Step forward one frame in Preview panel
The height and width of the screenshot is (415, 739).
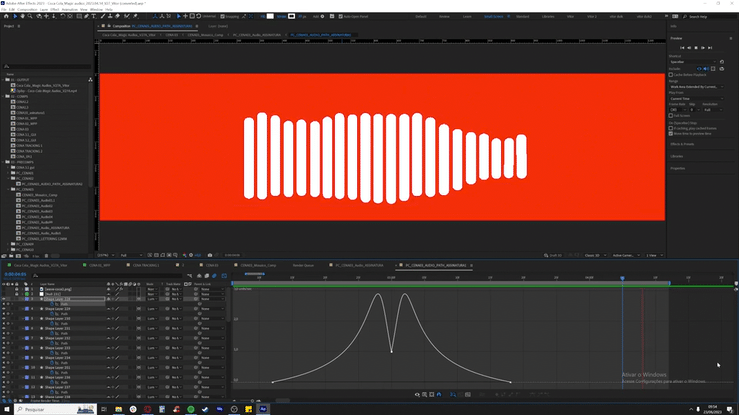point(703,48)
